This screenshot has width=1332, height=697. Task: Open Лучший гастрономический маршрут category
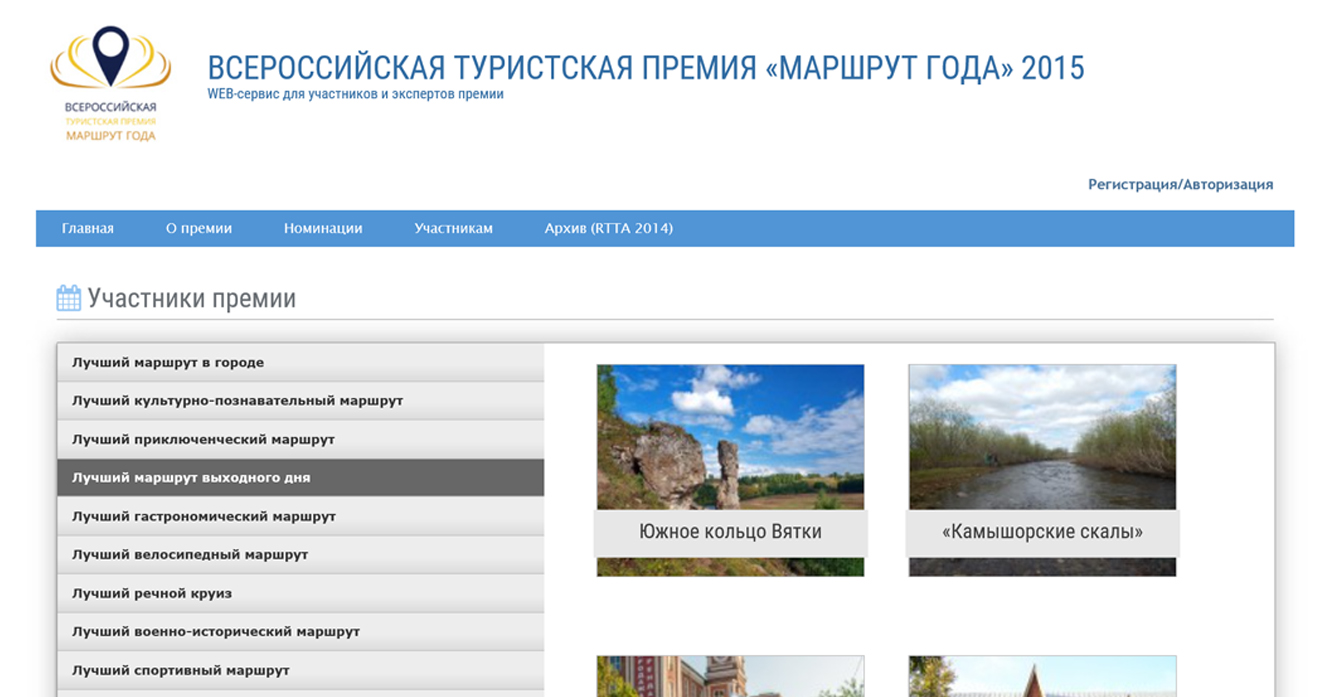(301, 517)
